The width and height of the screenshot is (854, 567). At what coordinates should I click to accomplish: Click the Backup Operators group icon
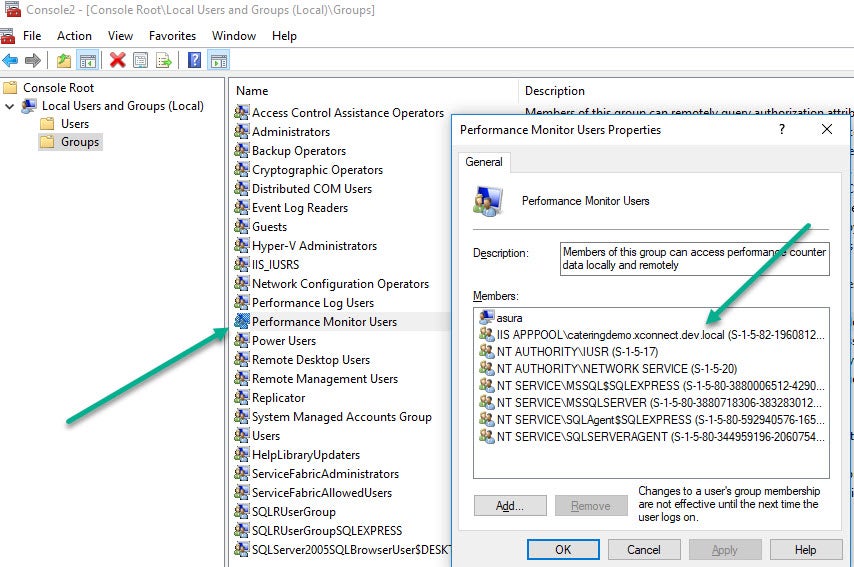pos(242,150)
